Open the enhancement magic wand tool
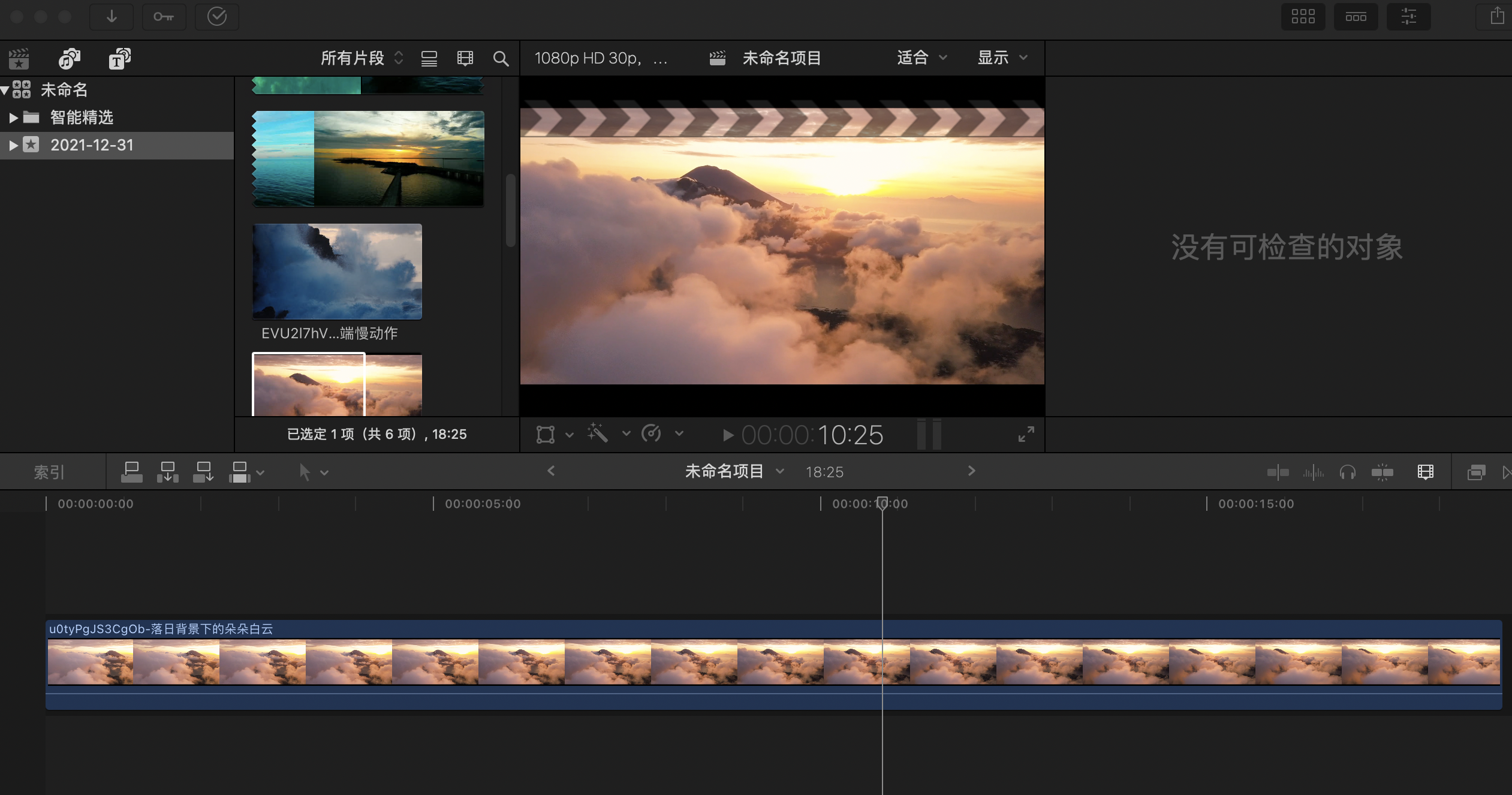The width and height of the screenshot is (1512, 795). point(598,433)
